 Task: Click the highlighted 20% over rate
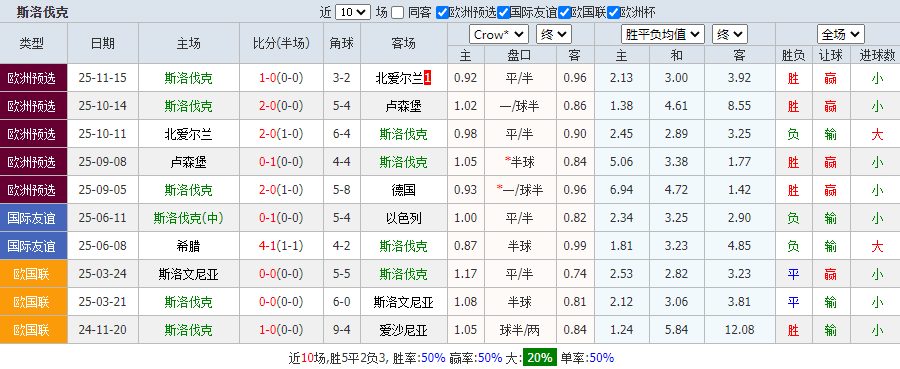tap(539, 358)
